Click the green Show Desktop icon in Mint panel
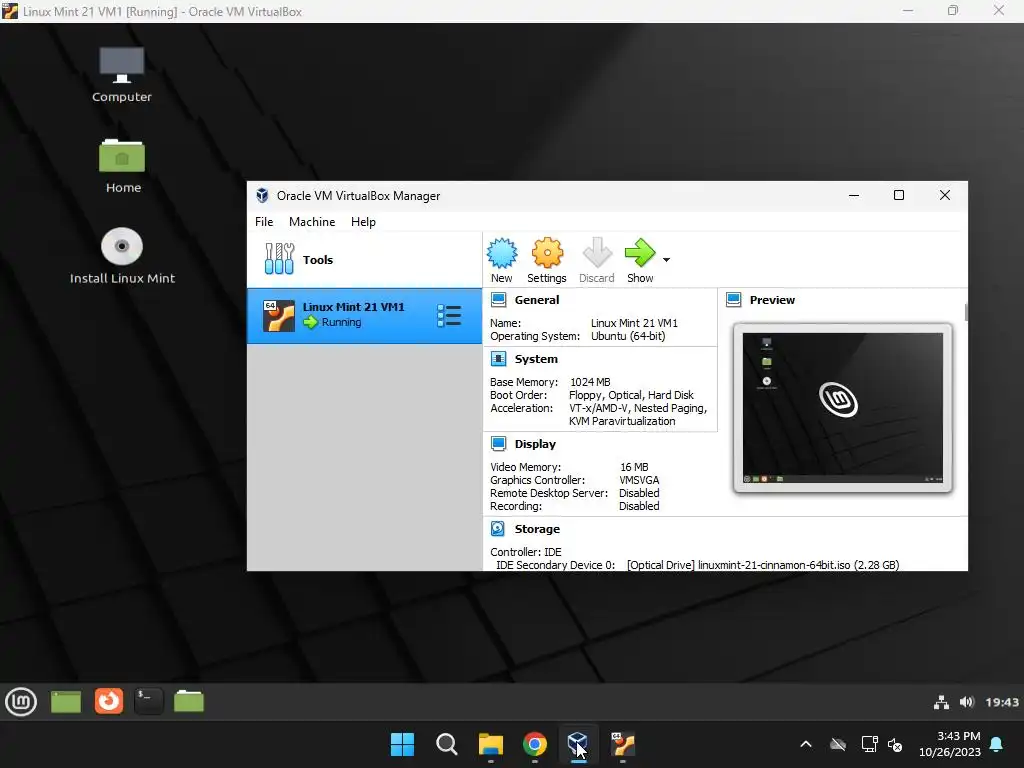Screen dimensions: 1024x768 [x=65, y=702]
